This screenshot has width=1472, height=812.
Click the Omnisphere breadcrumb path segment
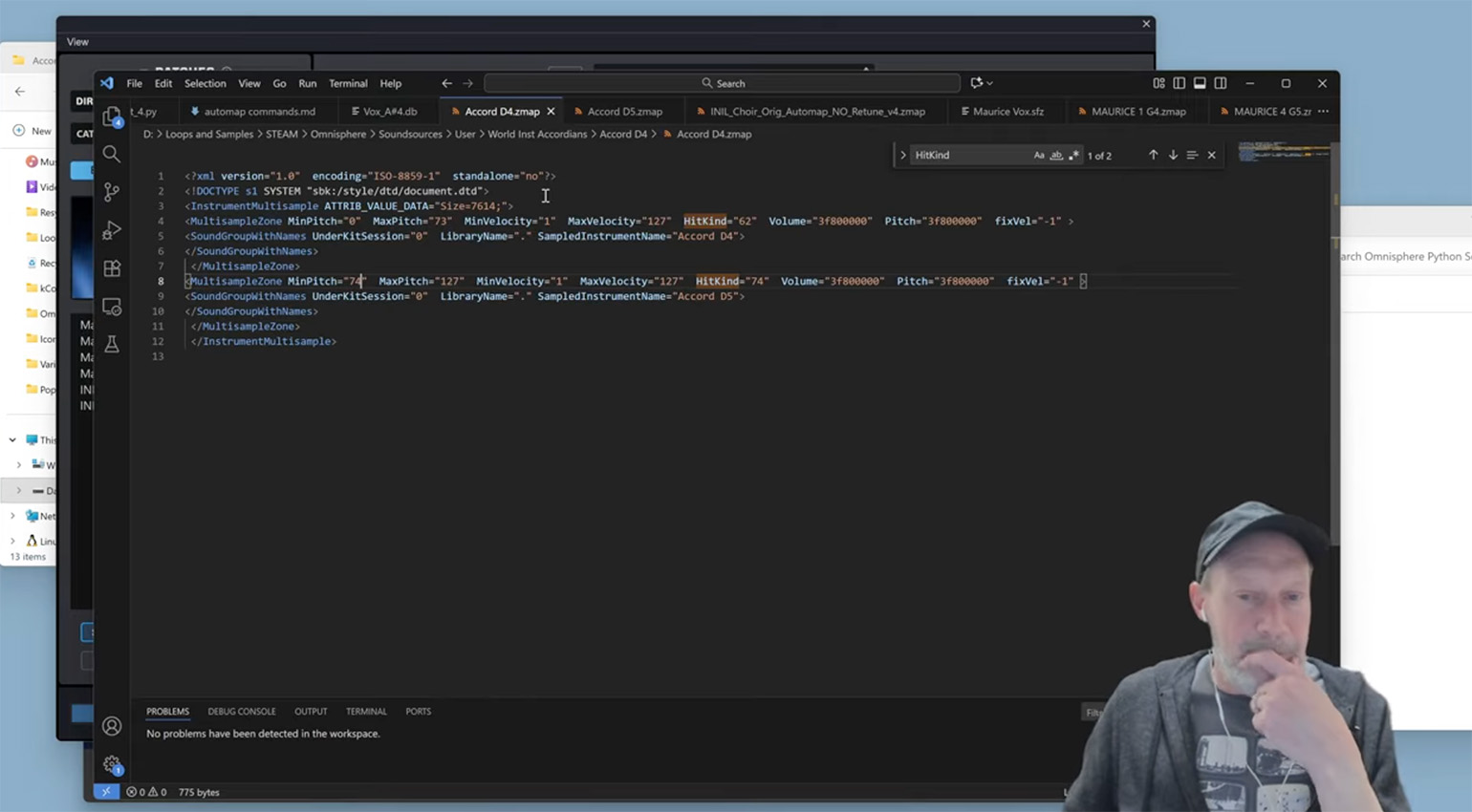tap(337, 135)
